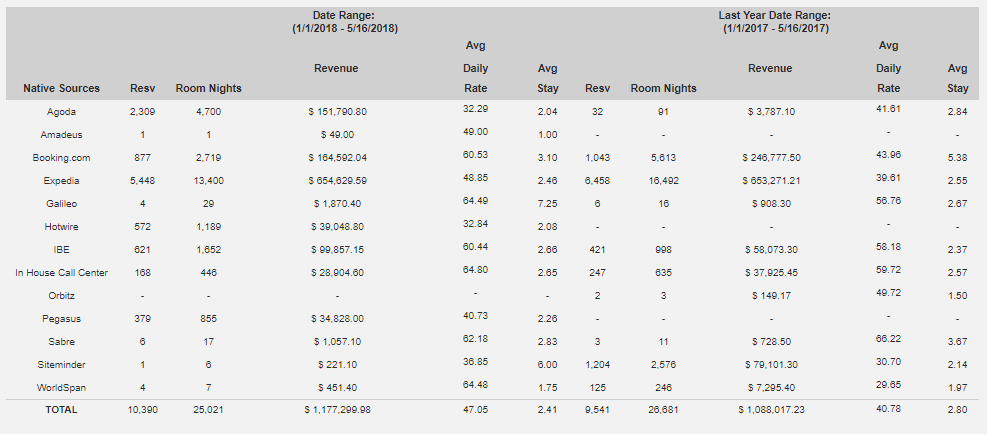Click the Galileo source name

tap(62, 203)
